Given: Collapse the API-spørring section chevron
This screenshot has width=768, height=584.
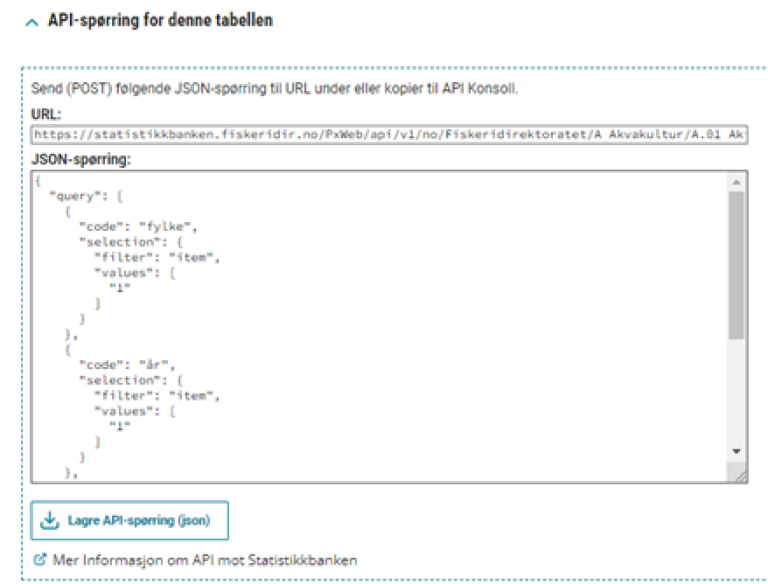Looking at the screenshot, I should 31,22.
